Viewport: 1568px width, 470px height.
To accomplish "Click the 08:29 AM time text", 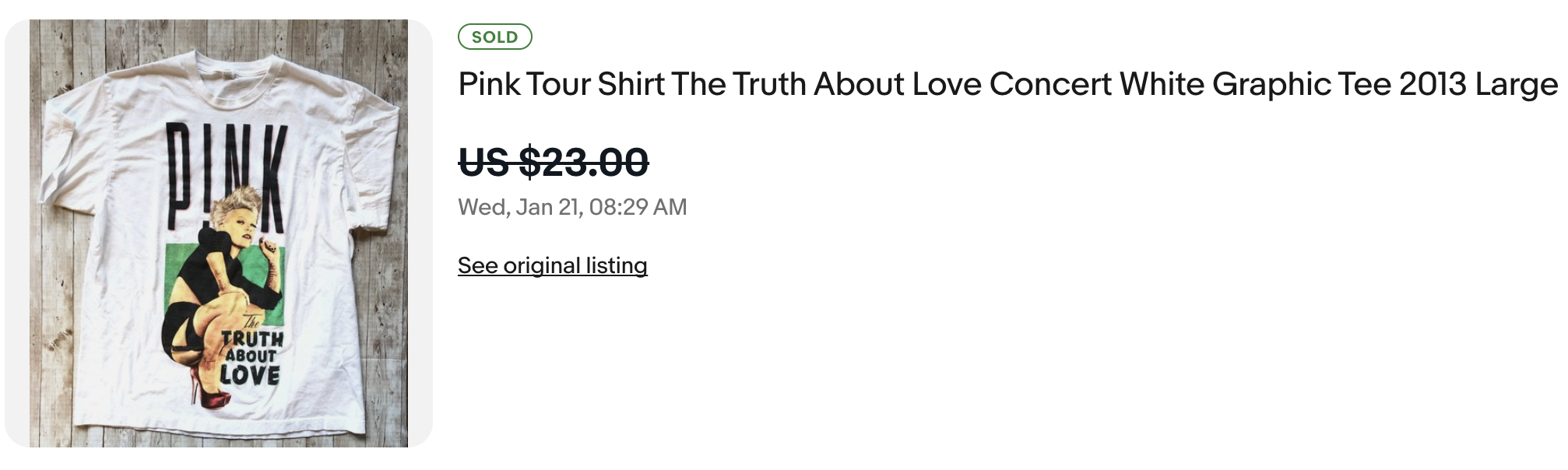I will (x=638, y=207).
